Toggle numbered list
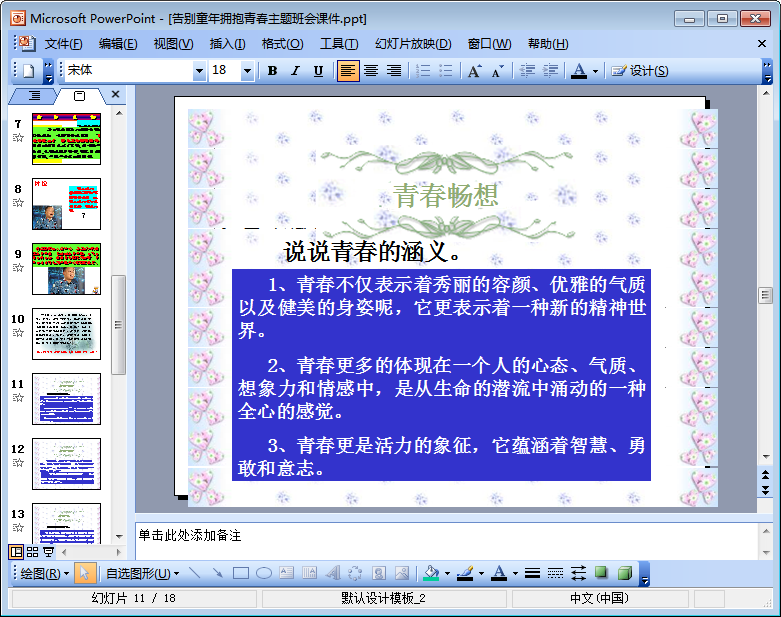Viewport: 781px width, 617px height. 423,71
